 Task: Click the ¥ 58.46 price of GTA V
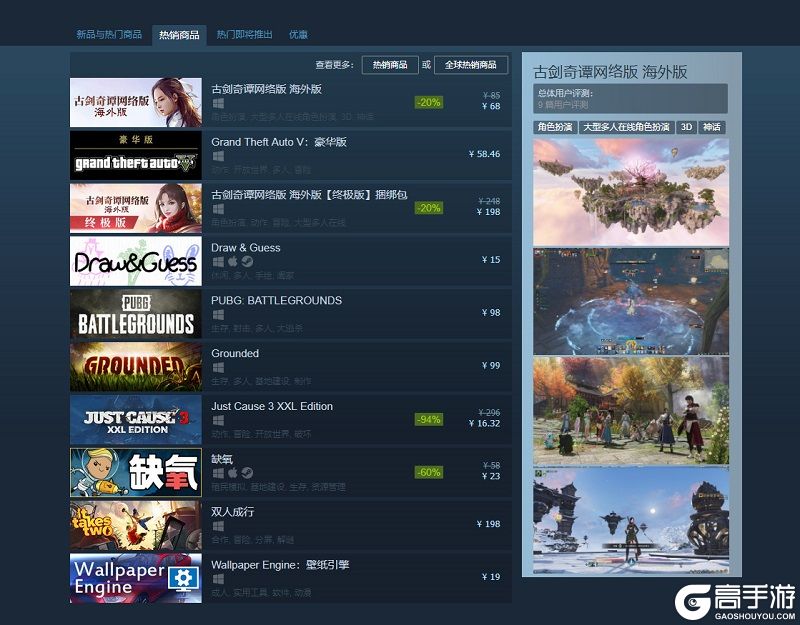click(x=485, y=154)
